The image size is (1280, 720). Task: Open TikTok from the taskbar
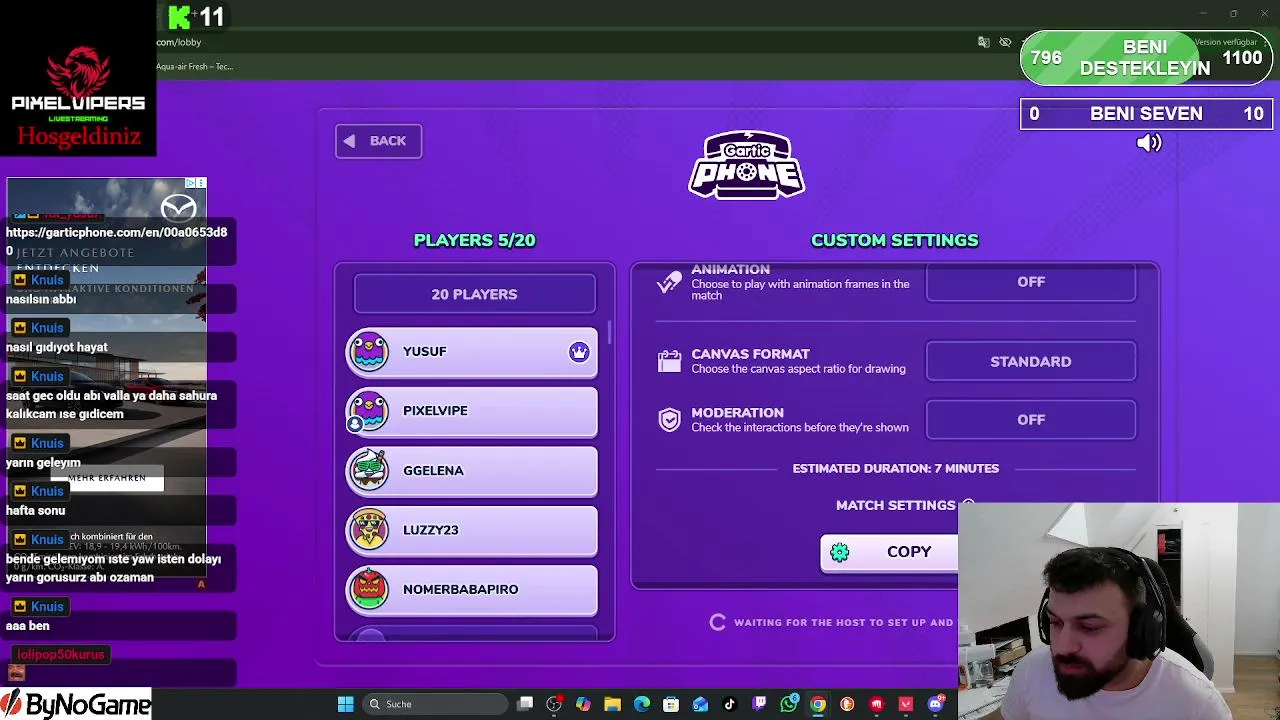coord(729,704)
